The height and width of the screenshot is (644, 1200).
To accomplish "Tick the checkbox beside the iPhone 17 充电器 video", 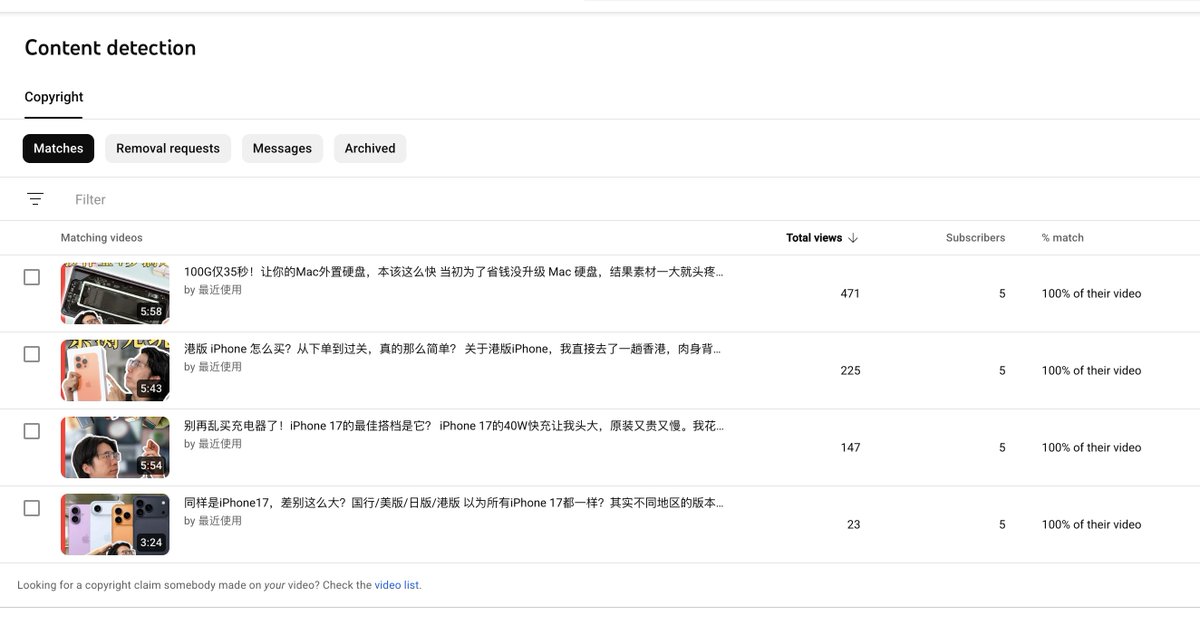I will pyautogui.click(x=31, y=431).
